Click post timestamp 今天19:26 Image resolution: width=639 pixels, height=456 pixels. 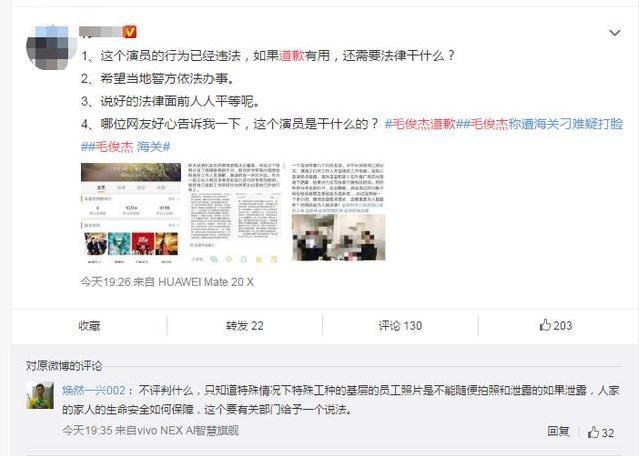point(106,282)
